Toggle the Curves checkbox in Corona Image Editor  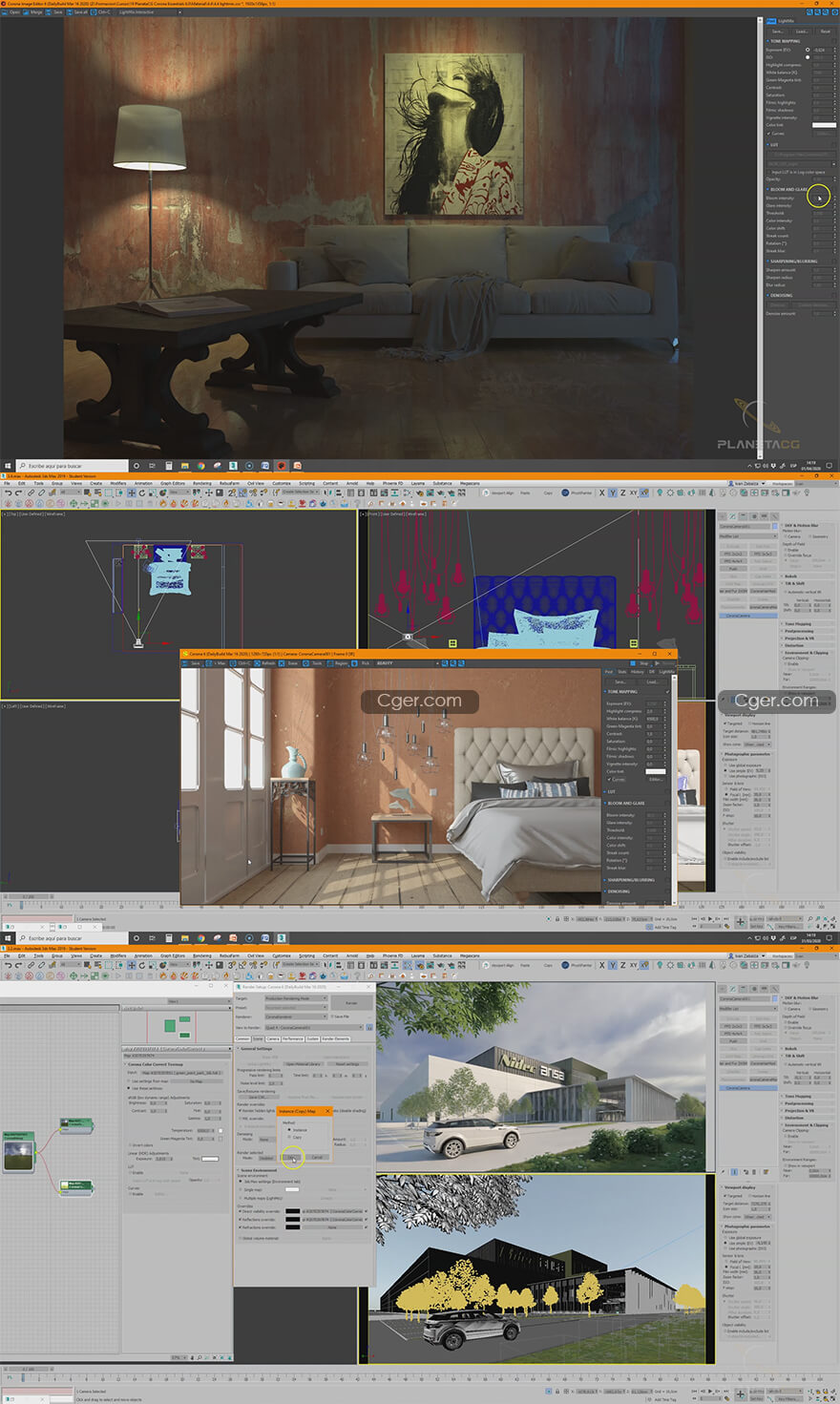(x=768, y=134)
